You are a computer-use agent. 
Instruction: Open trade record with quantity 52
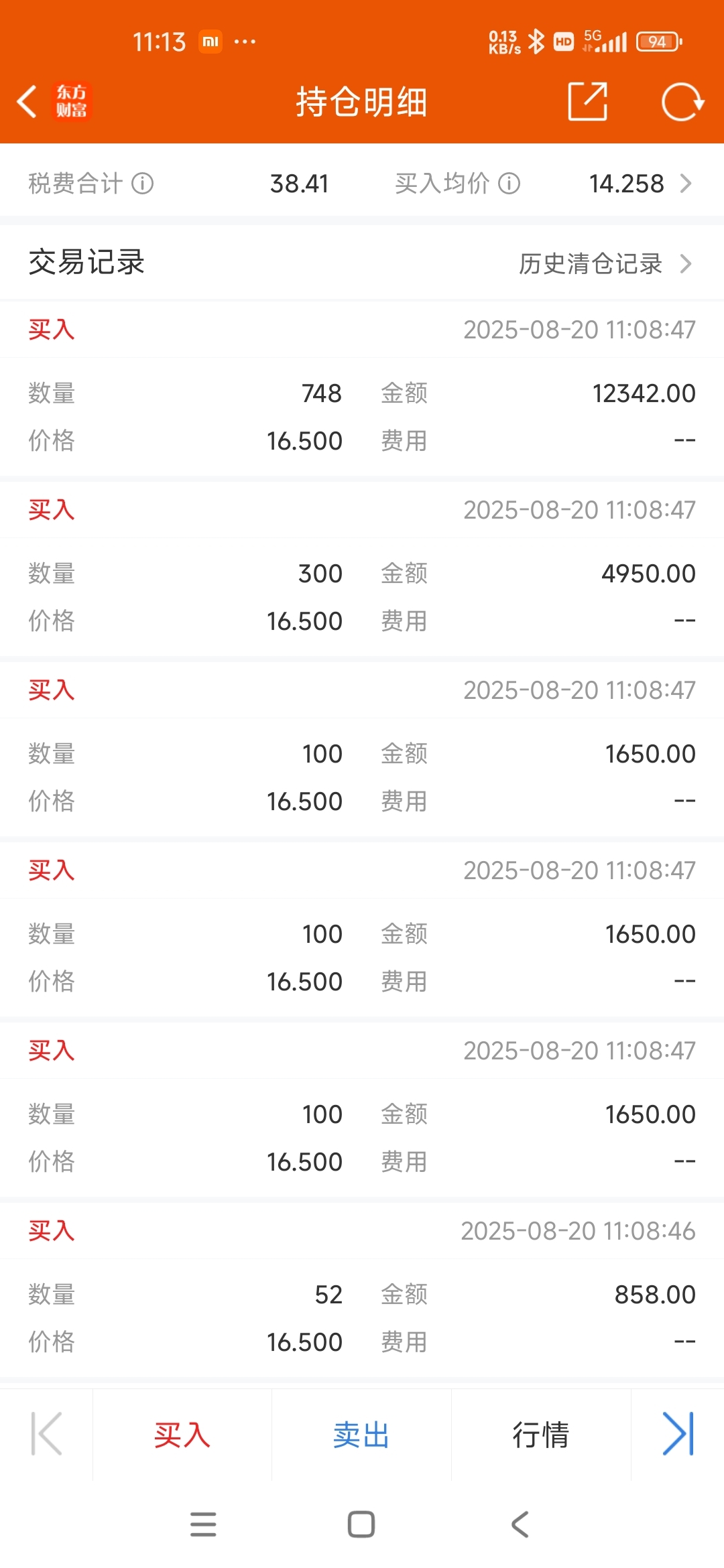tap(362, 1291)
